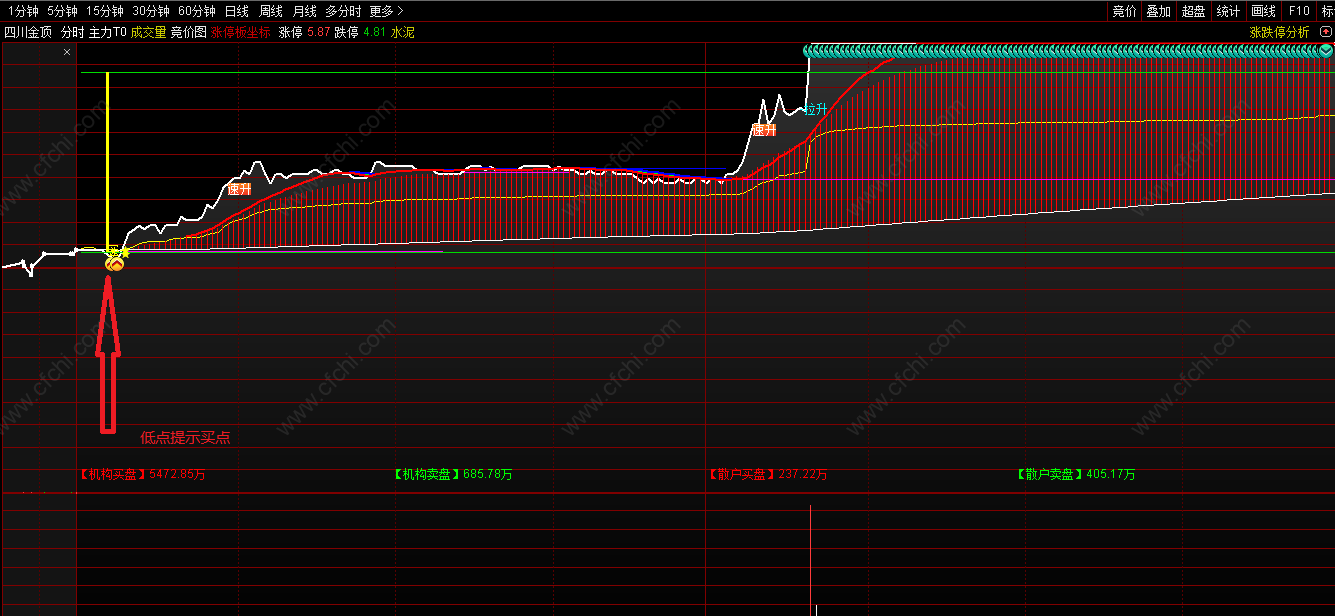Toggle the 成交量 volume indicator
The image size is (1335, 616).
[149, 32]
